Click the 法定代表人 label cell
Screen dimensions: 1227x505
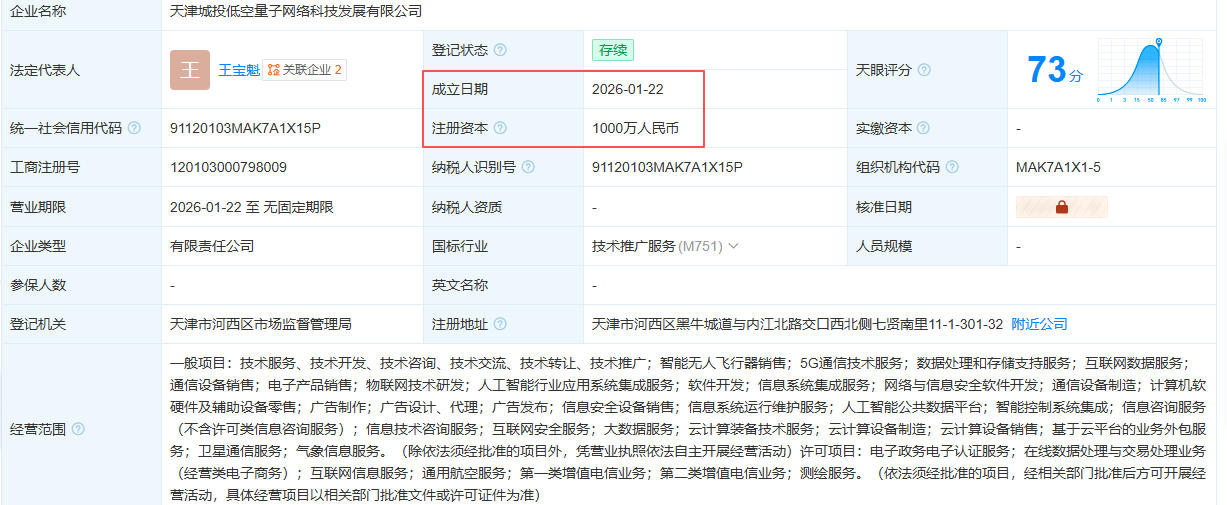pyautogui.click(x=81, y=70)
